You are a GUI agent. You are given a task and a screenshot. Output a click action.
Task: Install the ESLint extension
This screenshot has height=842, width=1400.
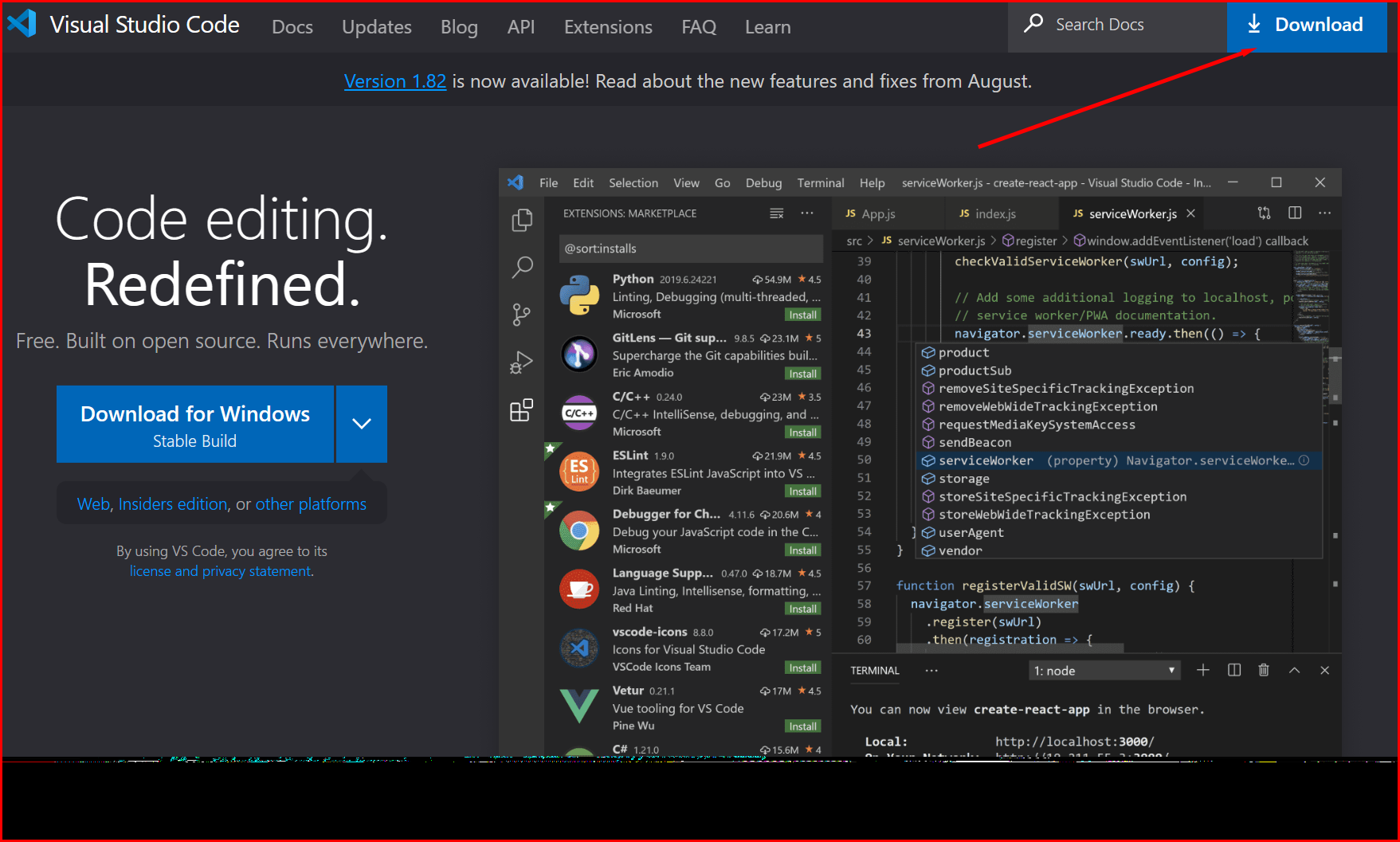pyautogui.click(x=802, y=491)
